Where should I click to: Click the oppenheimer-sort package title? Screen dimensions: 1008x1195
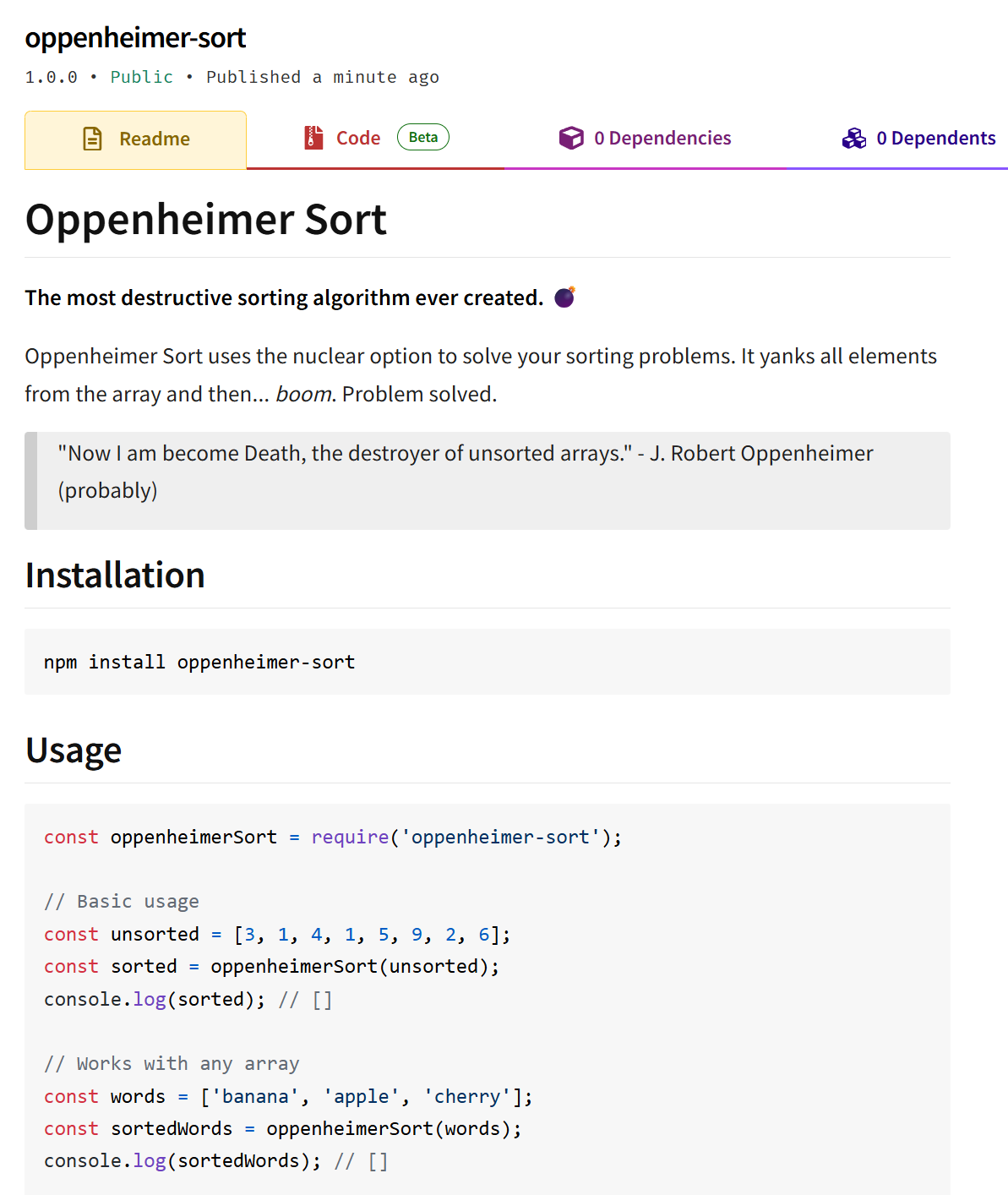(x=135, y=37)
